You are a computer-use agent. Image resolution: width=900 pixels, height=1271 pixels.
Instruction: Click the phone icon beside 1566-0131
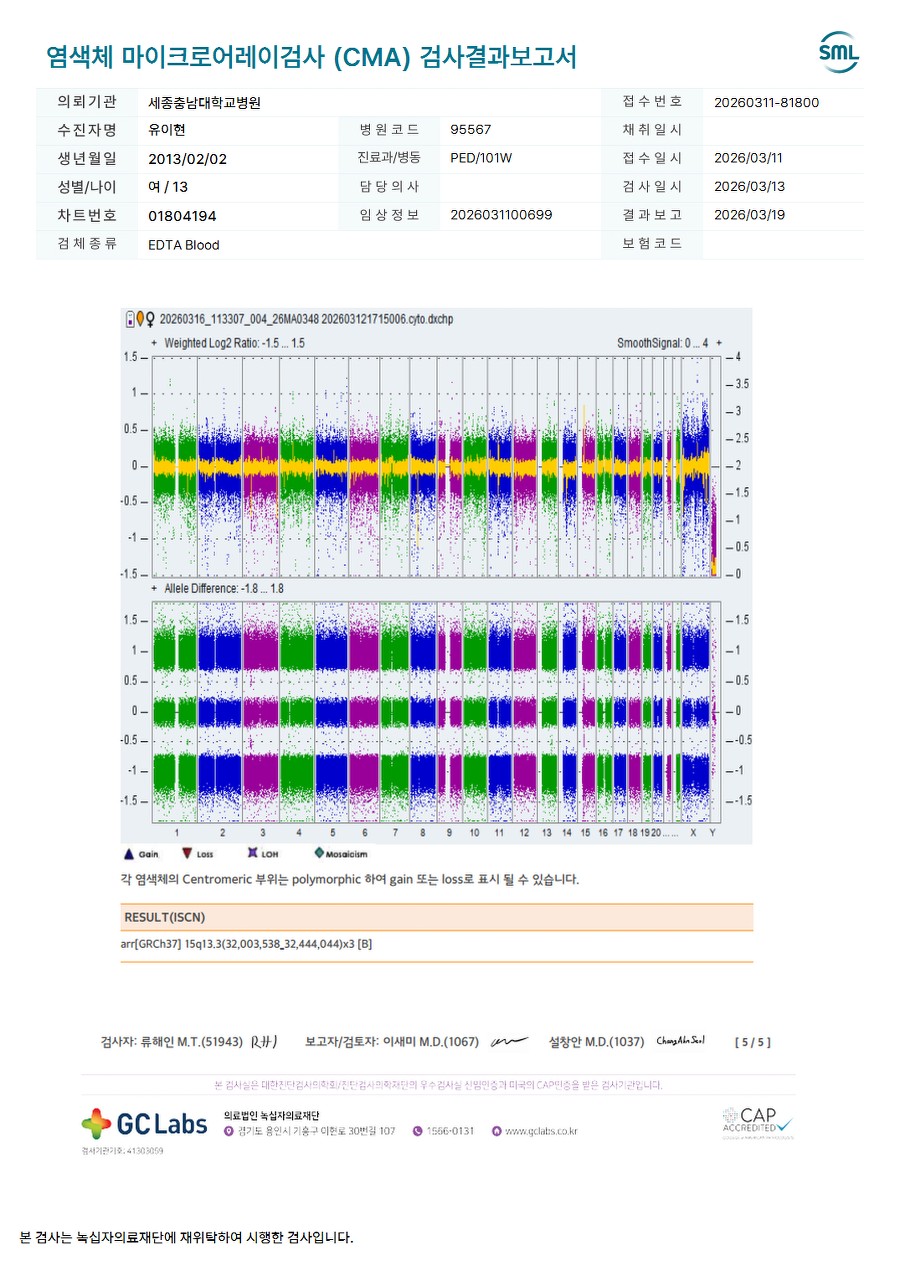pyautogui.click(x=417, y=1131)
